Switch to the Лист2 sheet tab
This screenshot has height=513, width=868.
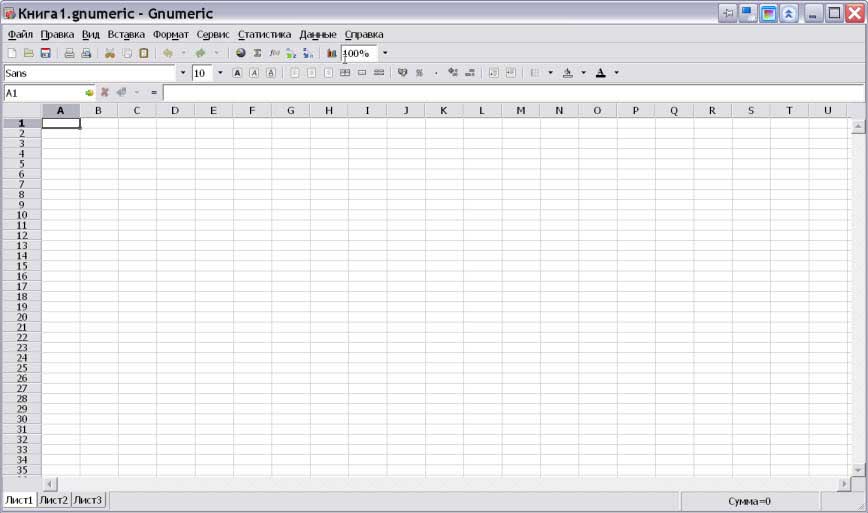click(53, 500)
